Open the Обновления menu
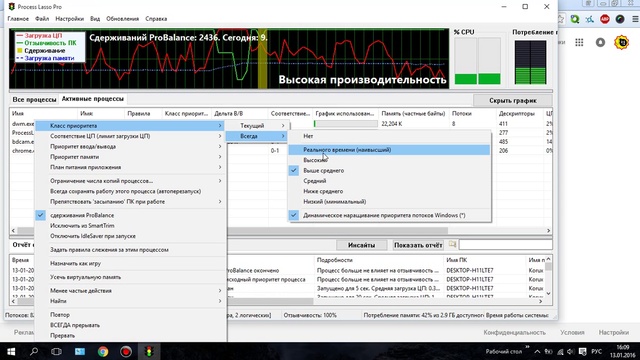 point(122,19)
